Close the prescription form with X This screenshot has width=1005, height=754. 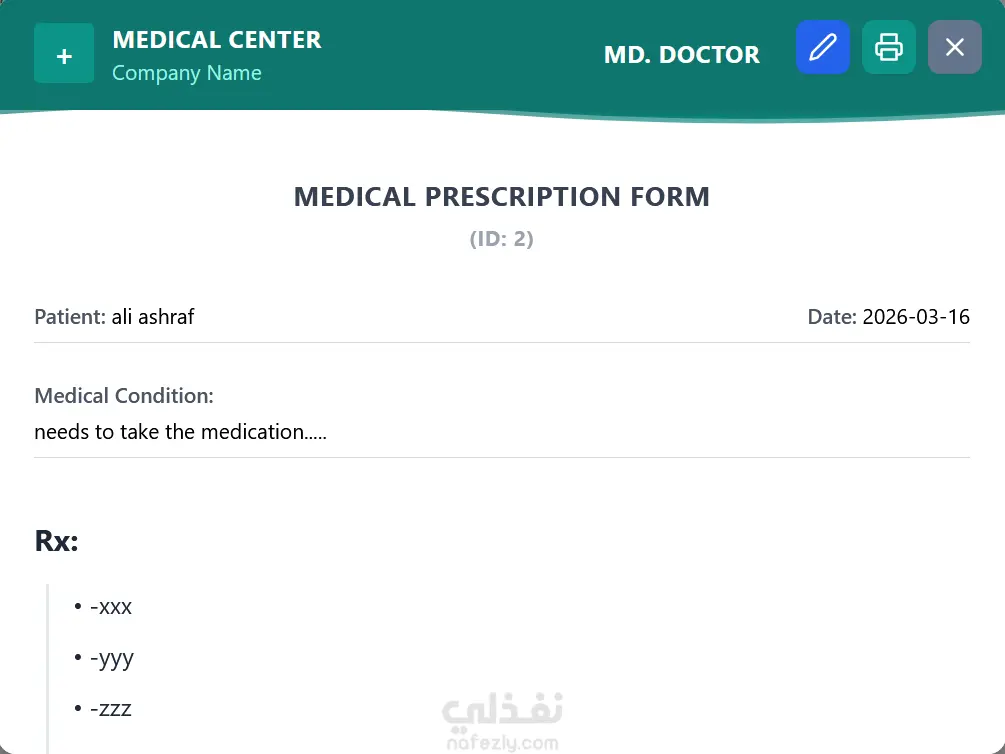pyautogui.click(x=955, y=47)
